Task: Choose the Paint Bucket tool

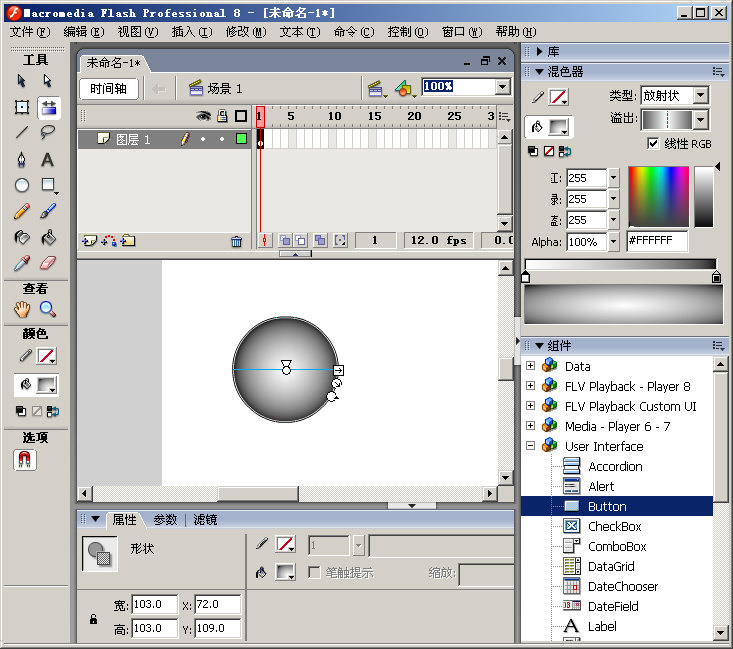Action: [x=48, y=238]
